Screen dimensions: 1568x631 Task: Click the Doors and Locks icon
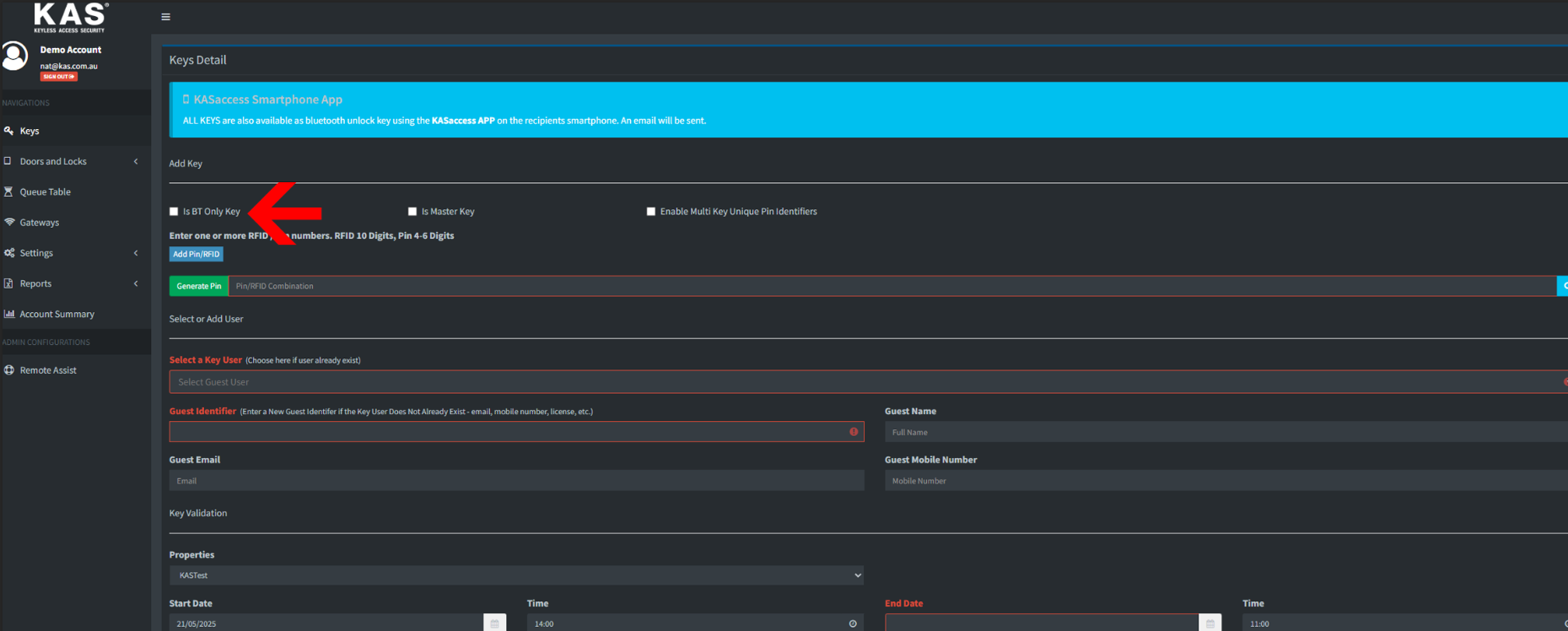pos(8,161)
